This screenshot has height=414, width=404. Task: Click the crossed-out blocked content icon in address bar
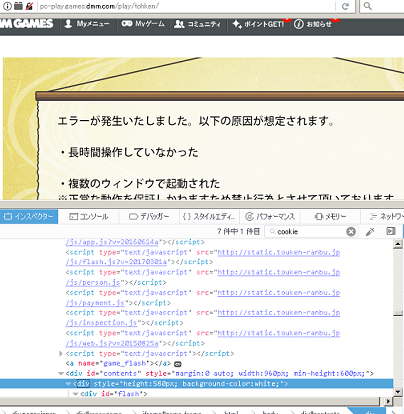(x=29, y=6)
